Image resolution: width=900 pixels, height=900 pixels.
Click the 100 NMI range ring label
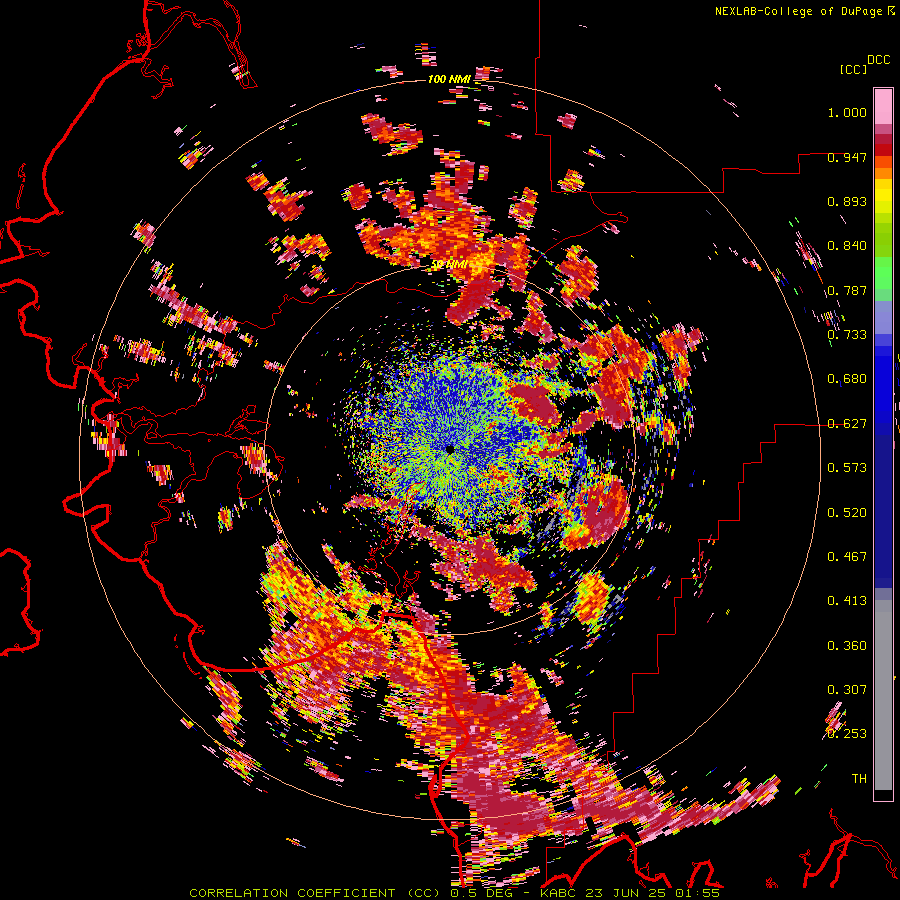click(x=449, y=79)
